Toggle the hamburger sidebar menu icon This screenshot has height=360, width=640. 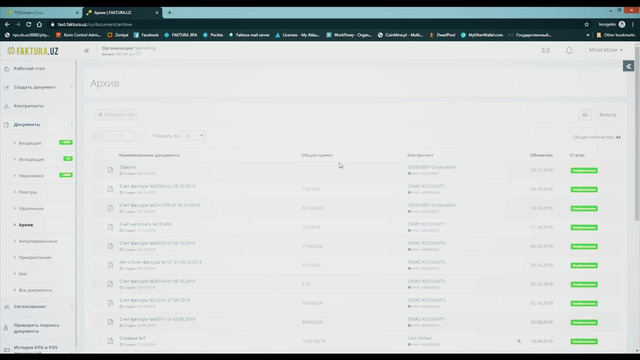coord(87,51)
